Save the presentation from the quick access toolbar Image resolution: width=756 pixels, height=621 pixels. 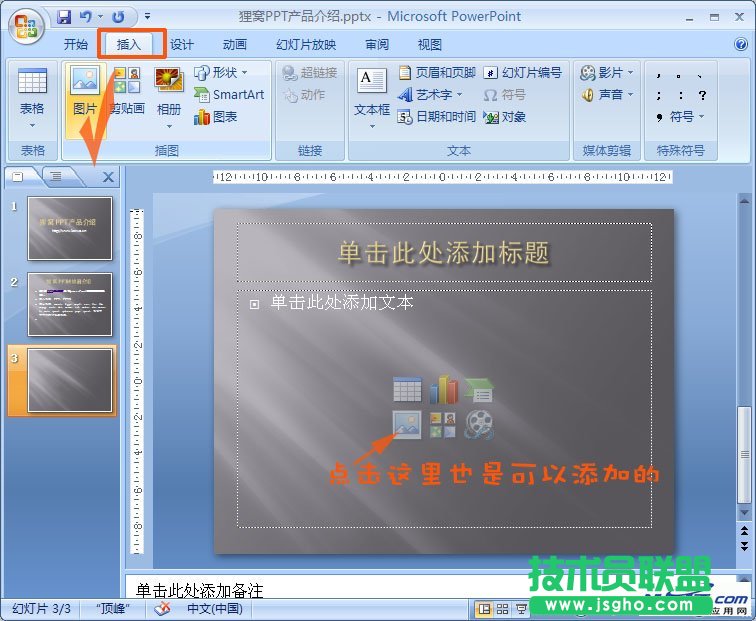click(64, 17)
